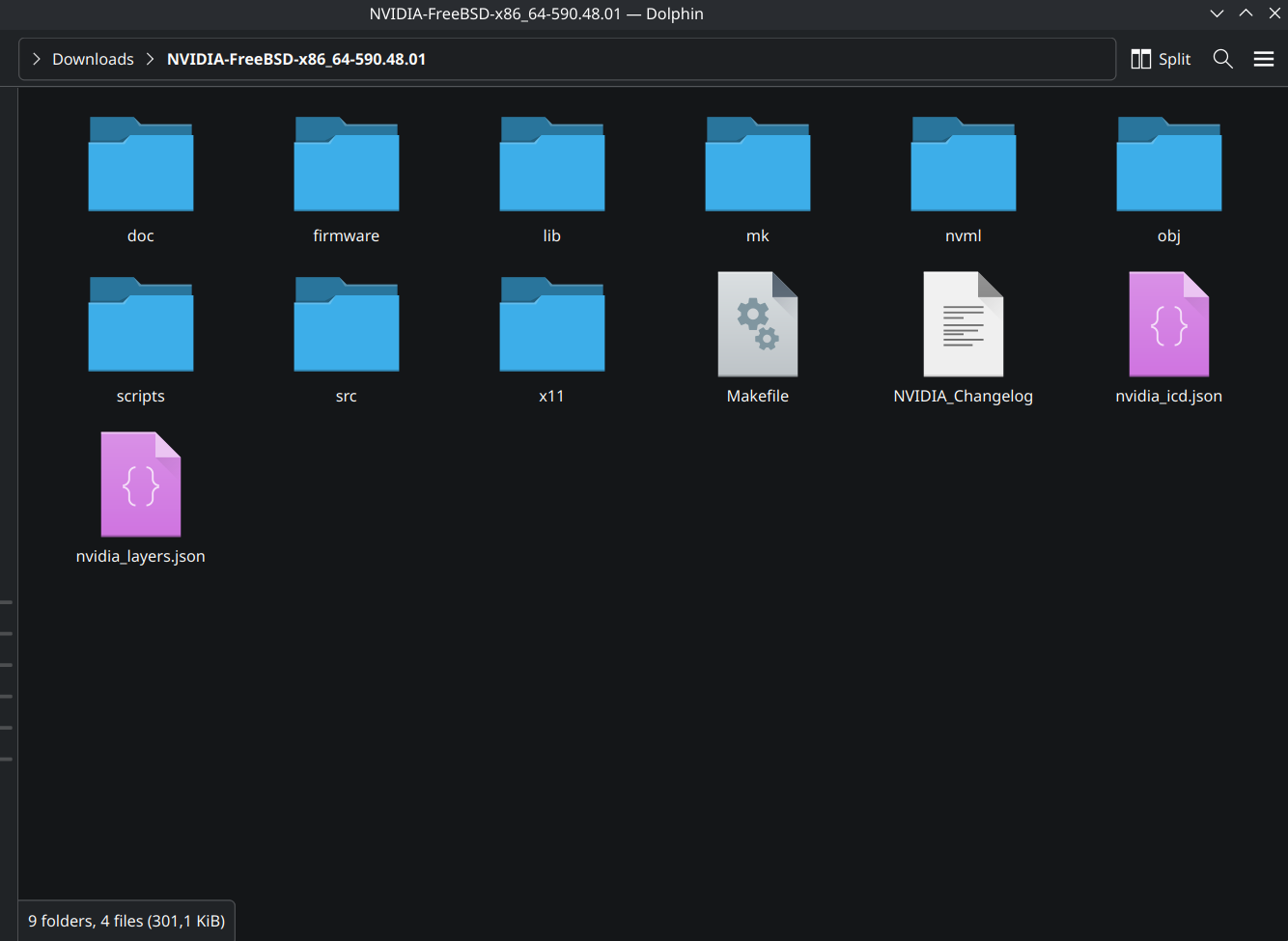This screenshot has width=1288, height=941.
Task: Click the 'doc' folder name label
Action: 141,235
